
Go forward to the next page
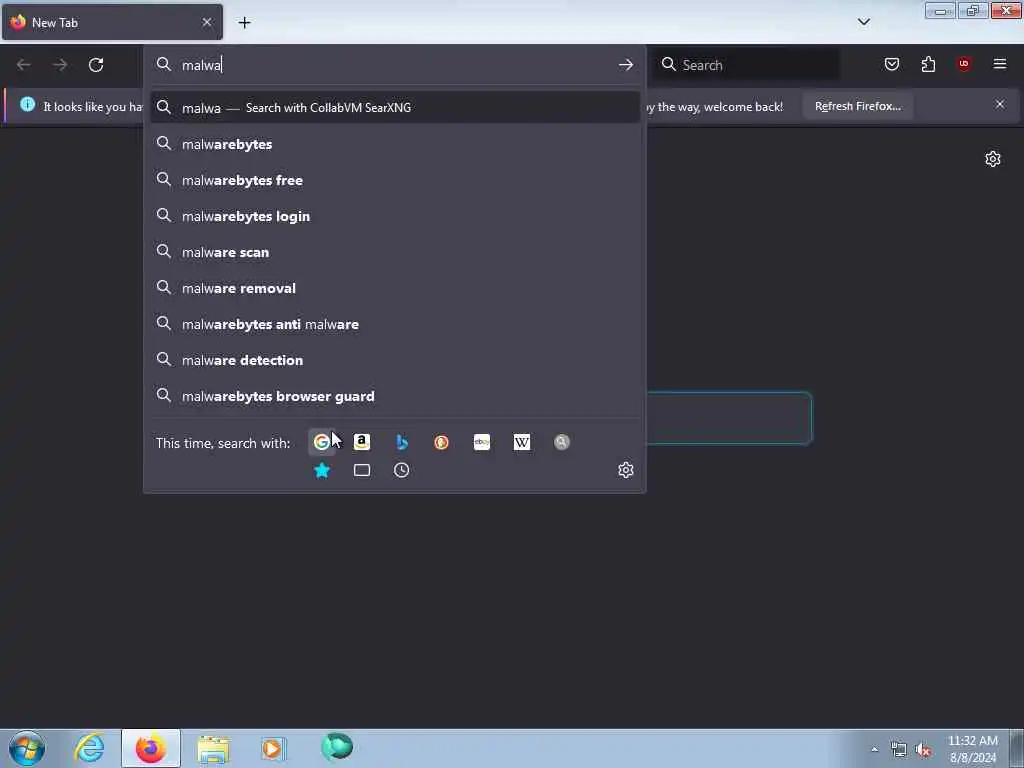click(60, 65)
